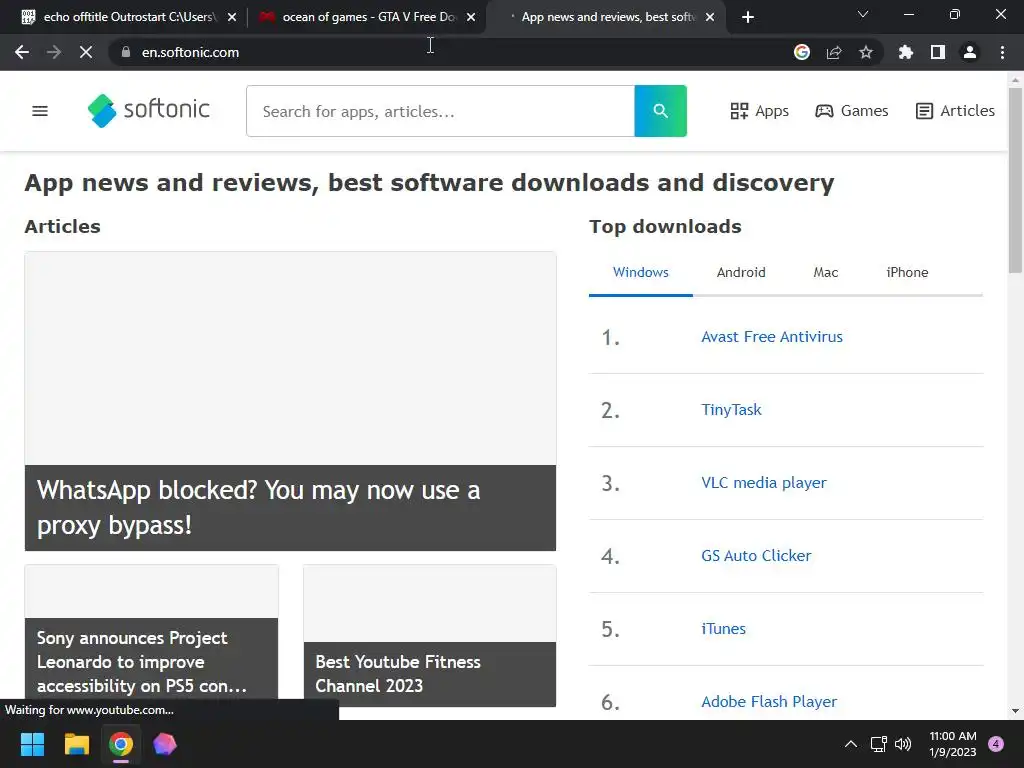1024x768 pixels.
Task: Open the Articles section
Action: (955, 111)
